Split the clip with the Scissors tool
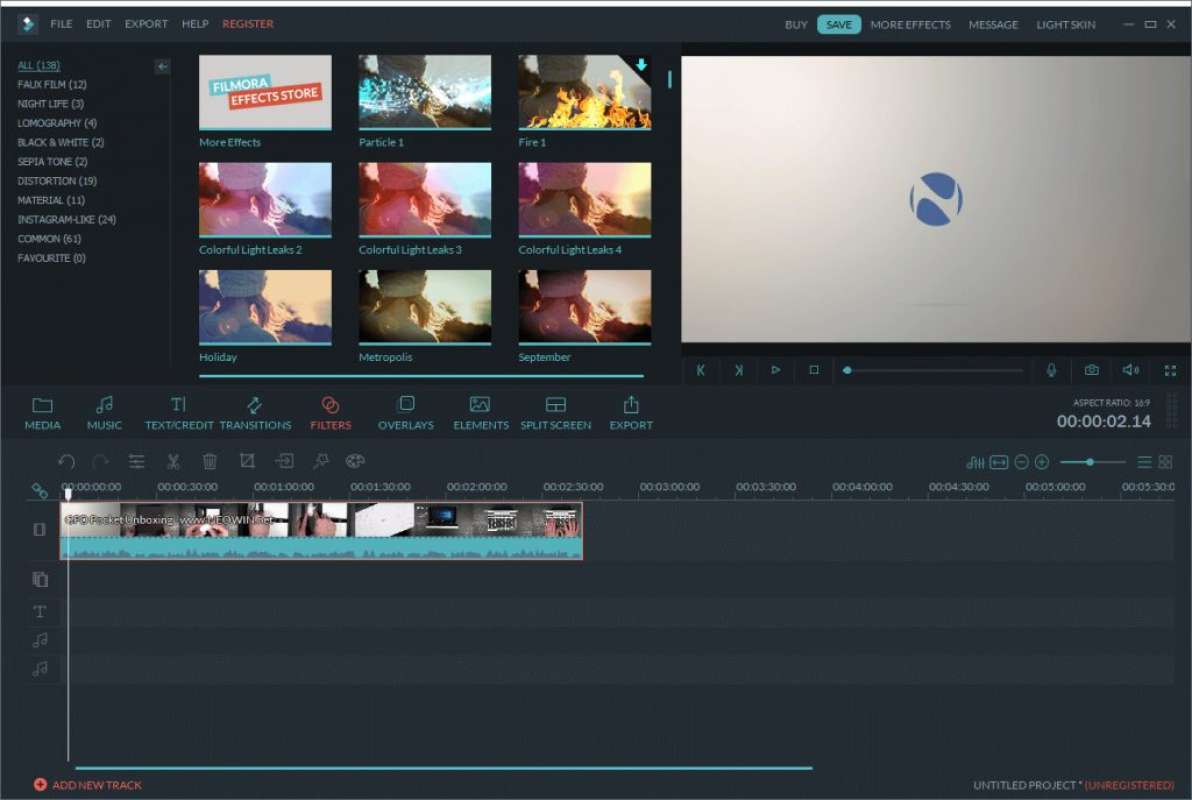1192x800 pixels. tap(172, 461)
